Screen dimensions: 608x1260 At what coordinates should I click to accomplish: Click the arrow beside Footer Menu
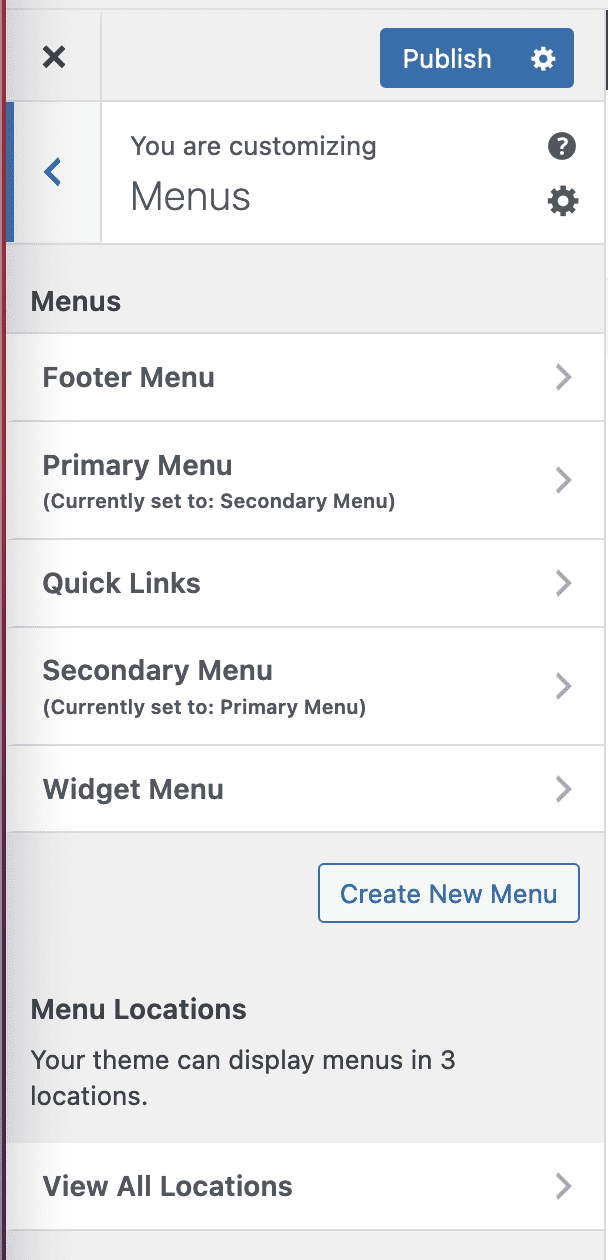tap(564, 377)
